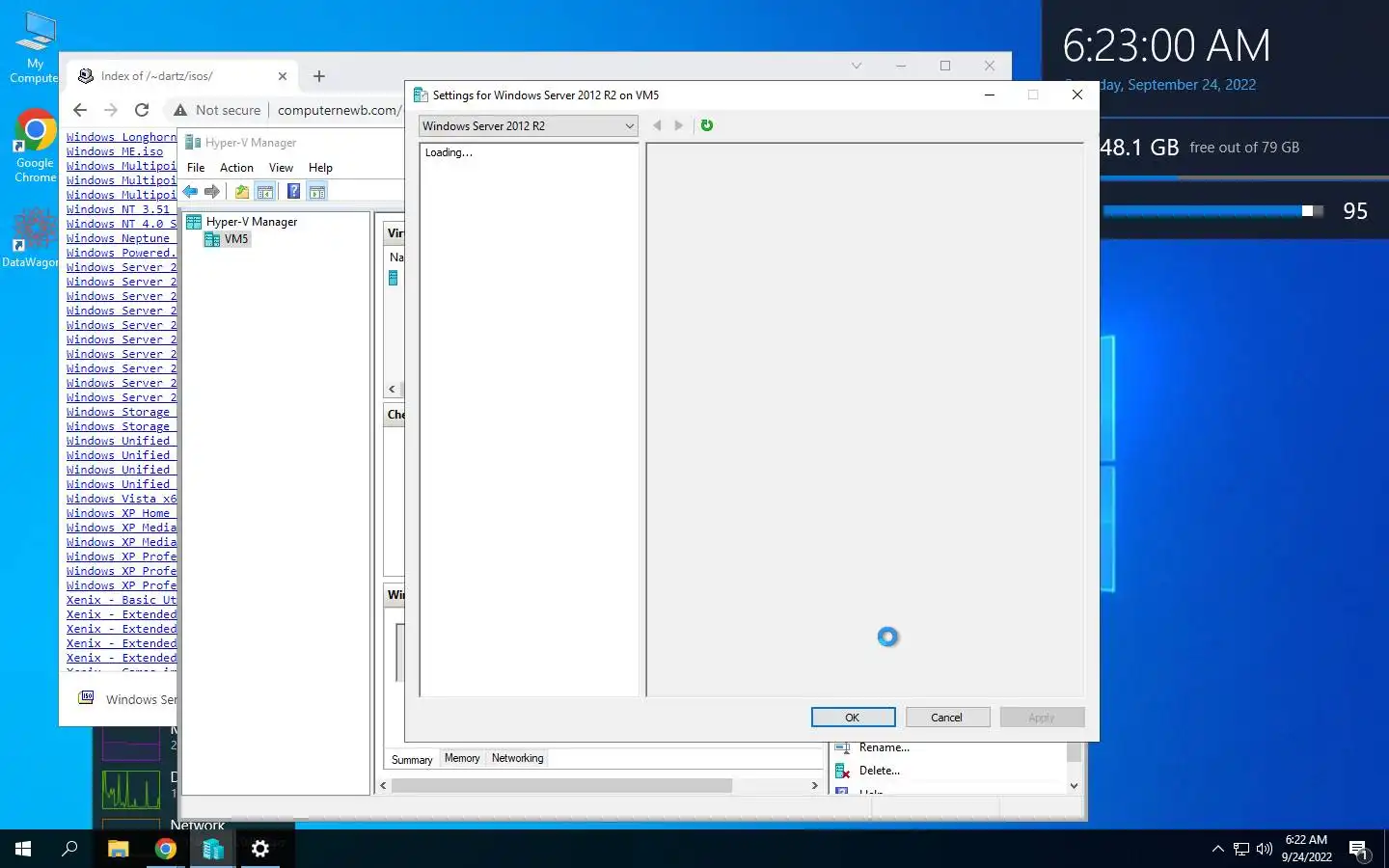Image resolution: width=1389 pixels, height=868 pixels.
Task: Switch to the Summary tab
Action: (412, 760)
